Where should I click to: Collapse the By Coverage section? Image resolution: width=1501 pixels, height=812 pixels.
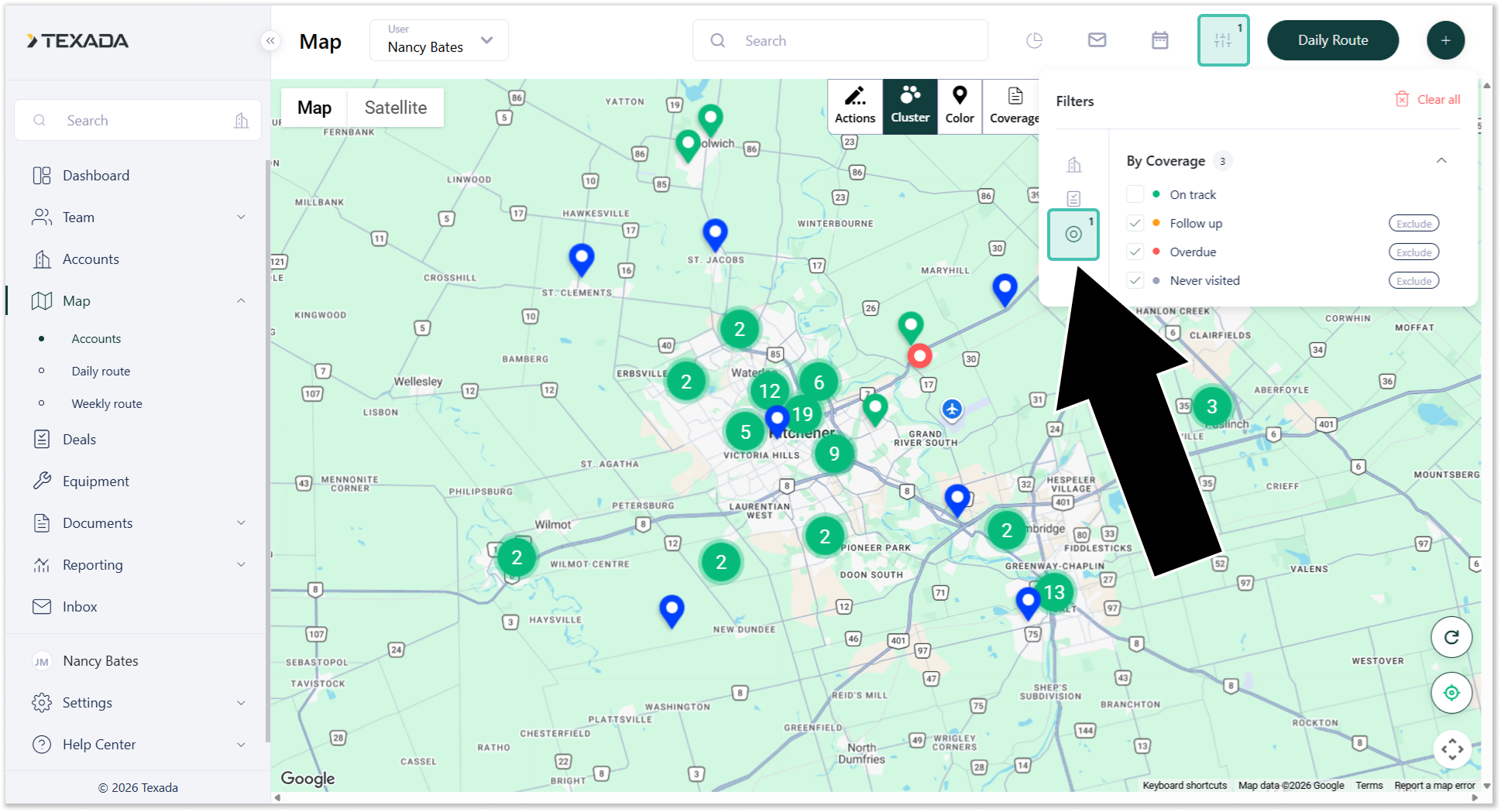(x=1441, y=161)
